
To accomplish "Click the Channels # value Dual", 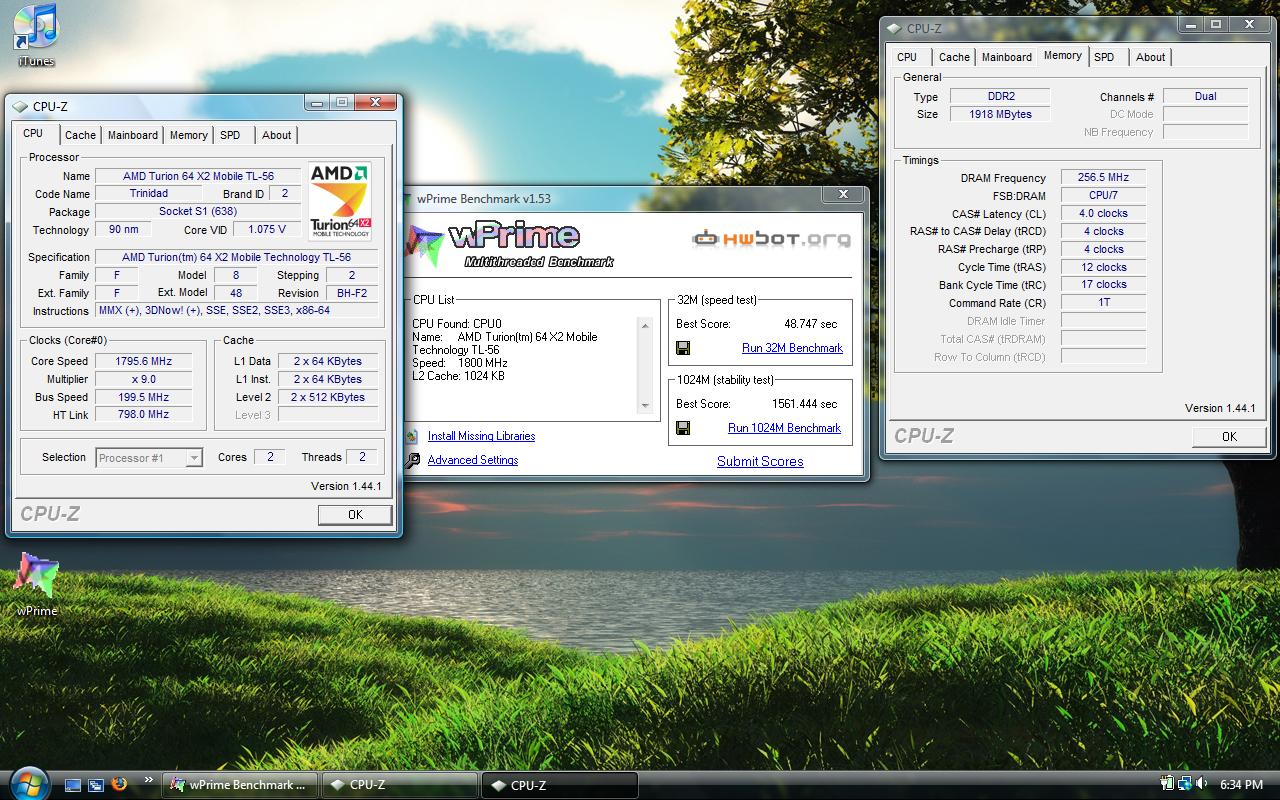I will [1205, 96].
